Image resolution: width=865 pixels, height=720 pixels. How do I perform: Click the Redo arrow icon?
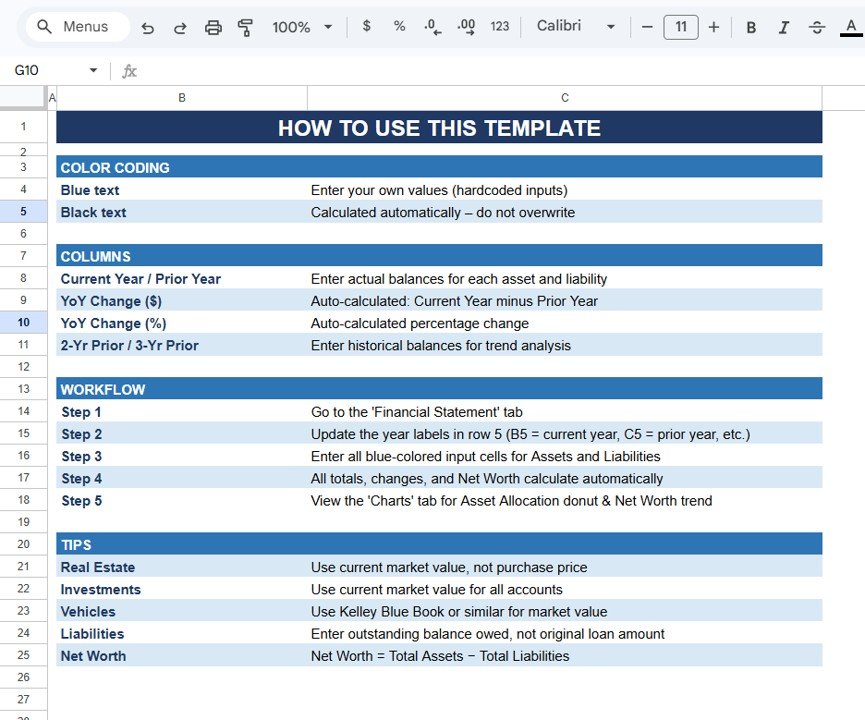(180, 28)
